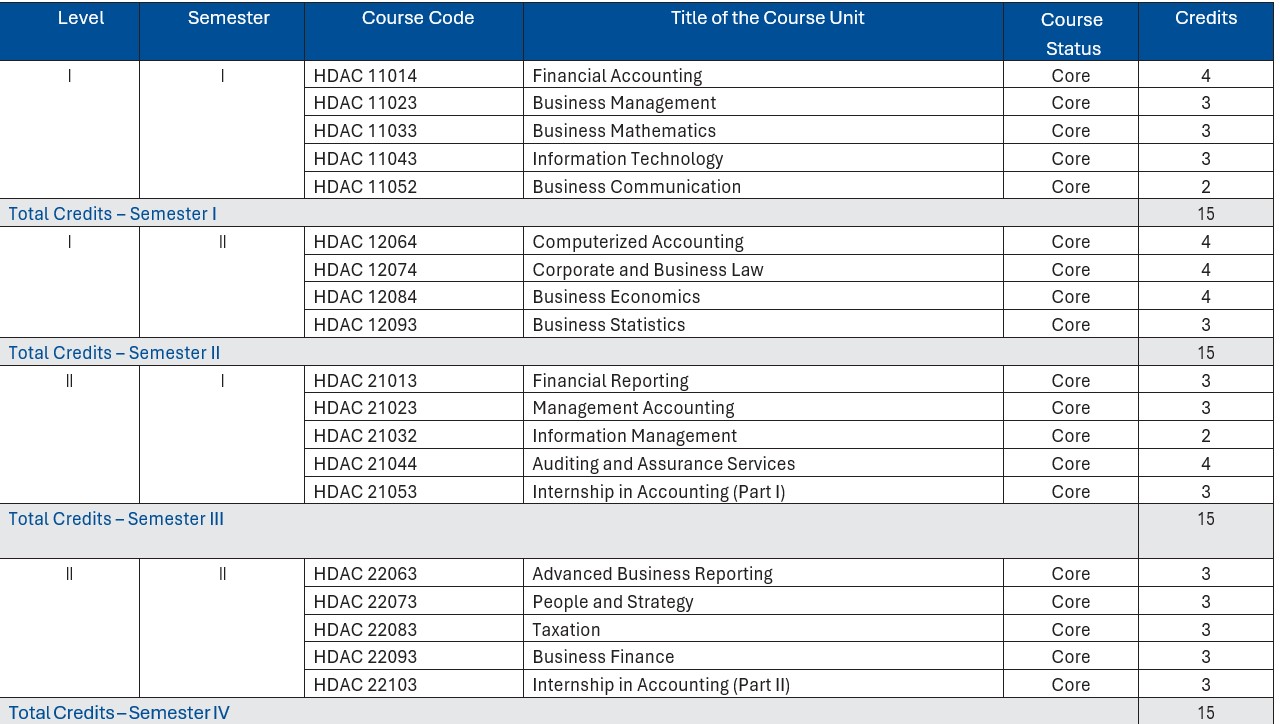Click the Level column header

[81, 18]
